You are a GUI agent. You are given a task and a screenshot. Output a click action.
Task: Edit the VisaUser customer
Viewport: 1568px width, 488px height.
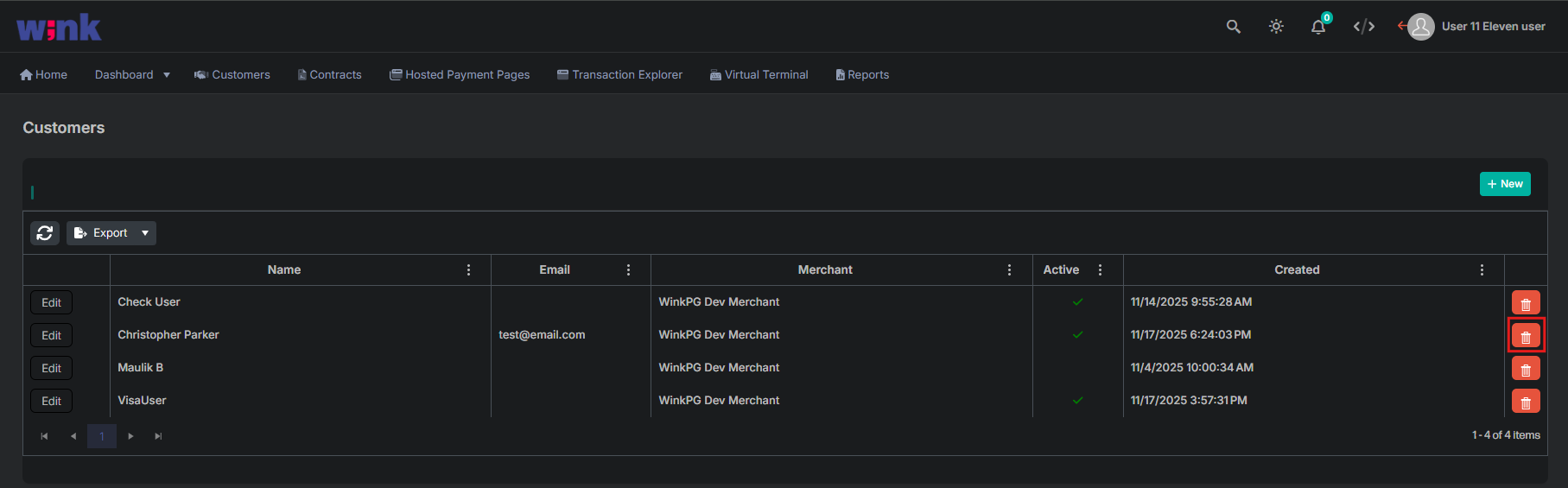pyautogui.click(x=52, y=402)
